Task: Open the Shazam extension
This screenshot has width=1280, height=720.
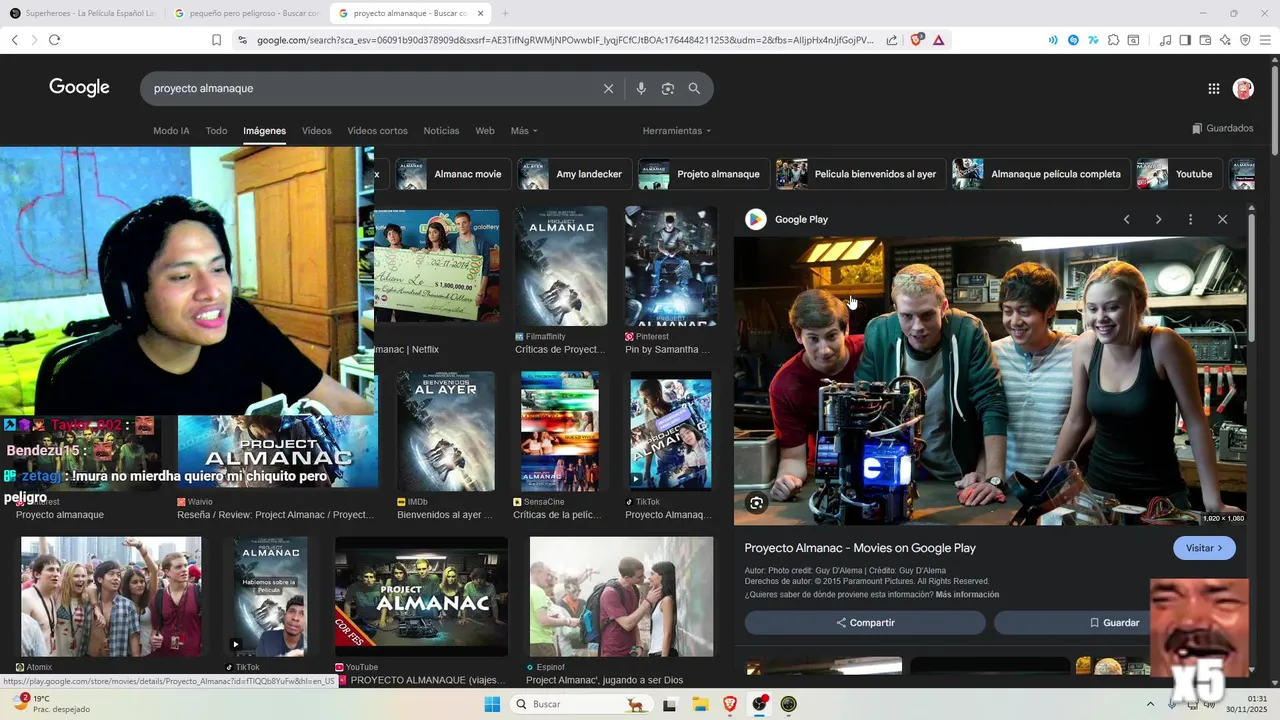Action: (1073, 40)
